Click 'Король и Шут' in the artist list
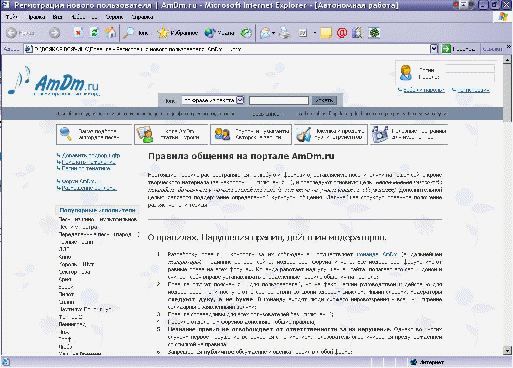The height and width of the screenshot is (368, 513). [77, 264]
